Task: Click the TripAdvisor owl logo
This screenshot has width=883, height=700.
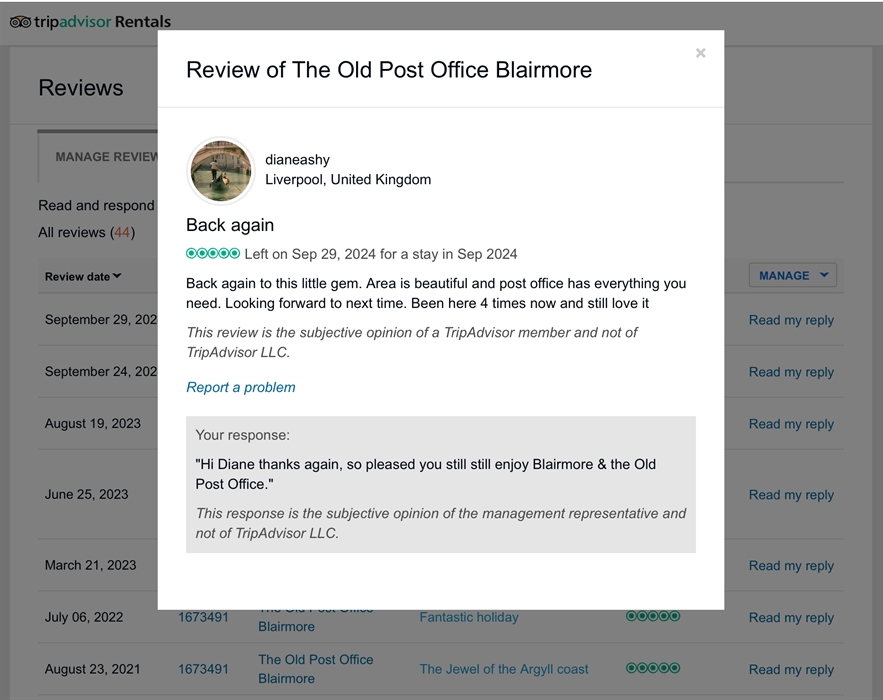Action: coord(20,21)
